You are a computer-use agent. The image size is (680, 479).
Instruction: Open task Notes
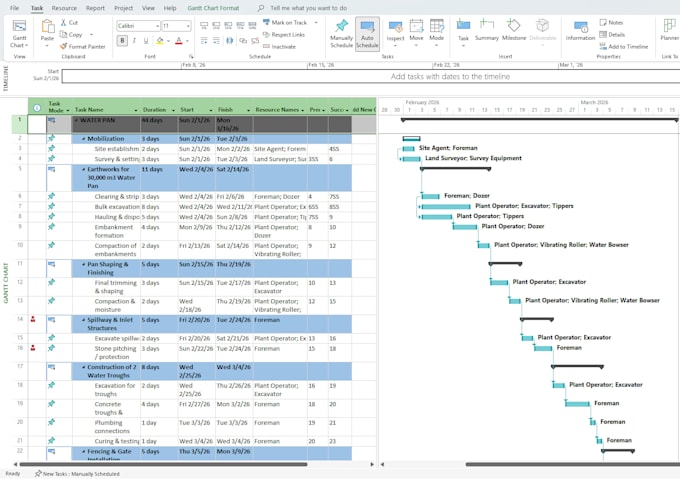click(611, 23)
